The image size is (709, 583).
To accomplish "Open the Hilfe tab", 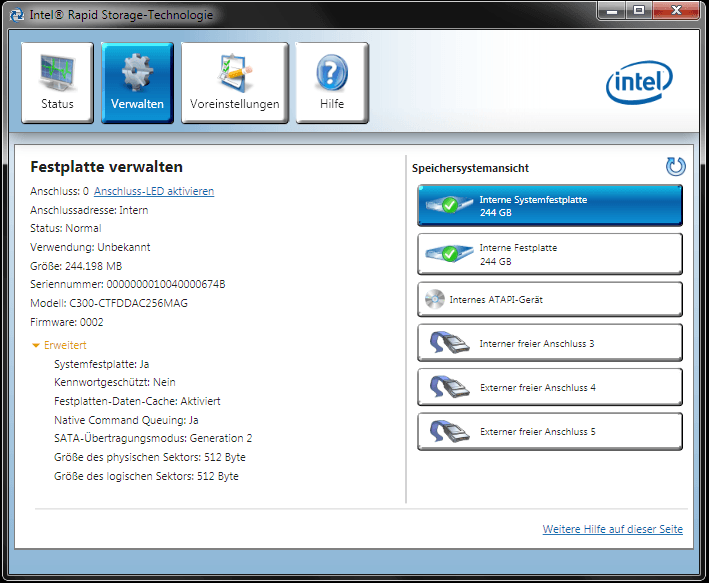I will pos(332,83).
